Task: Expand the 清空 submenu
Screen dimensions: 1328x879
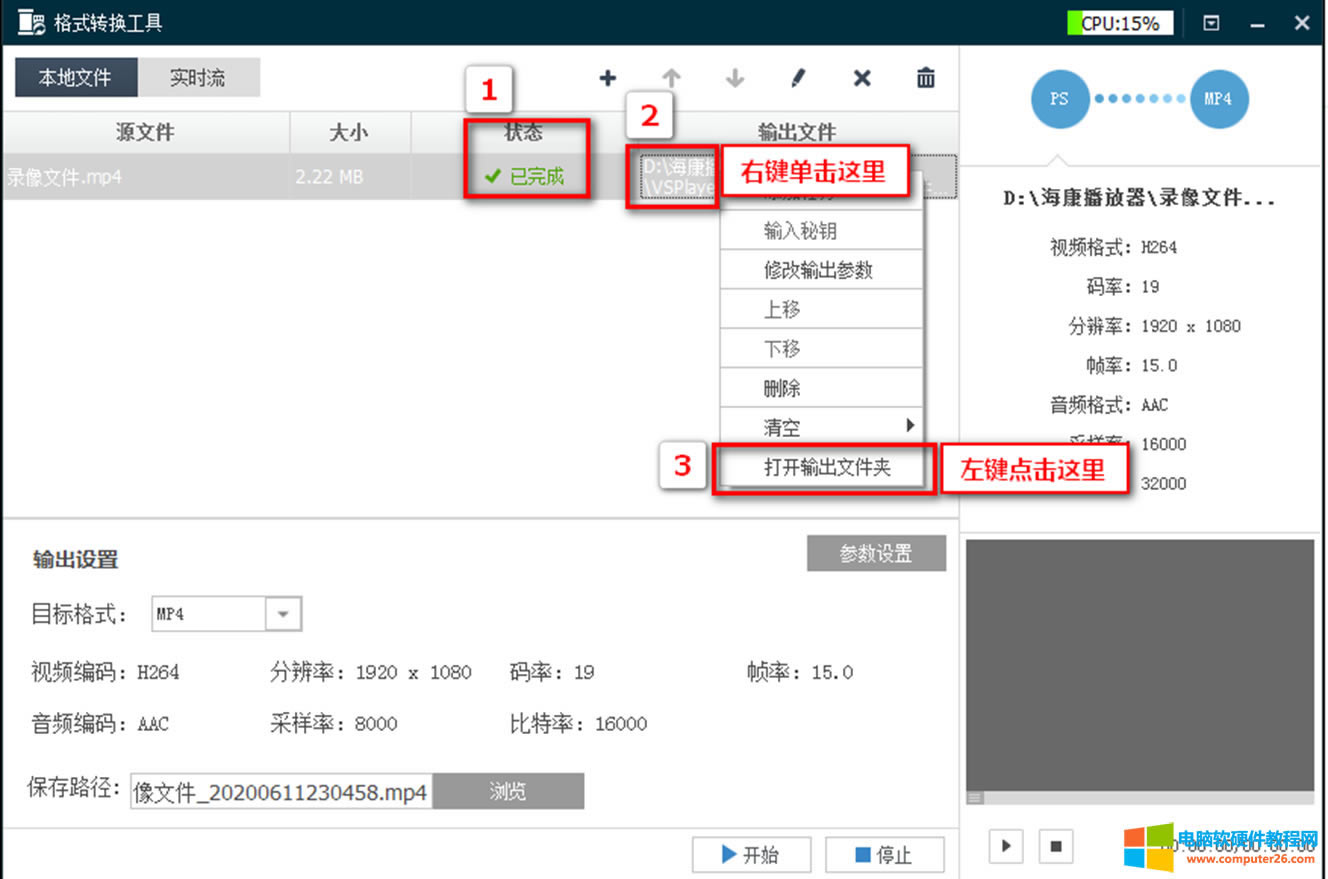Action: [x=821, y=427]
